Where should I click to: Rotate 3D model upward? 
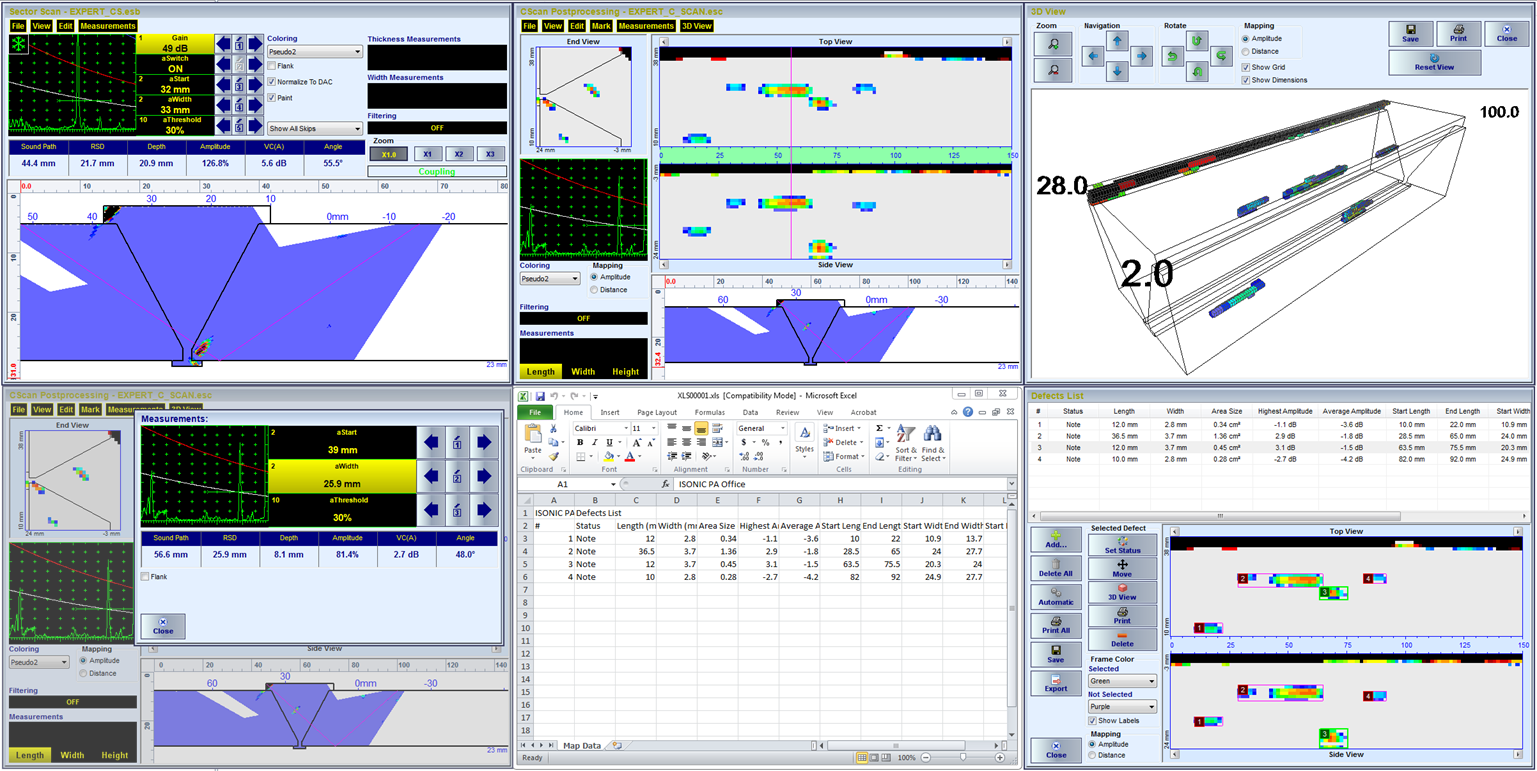(1197, 41)
